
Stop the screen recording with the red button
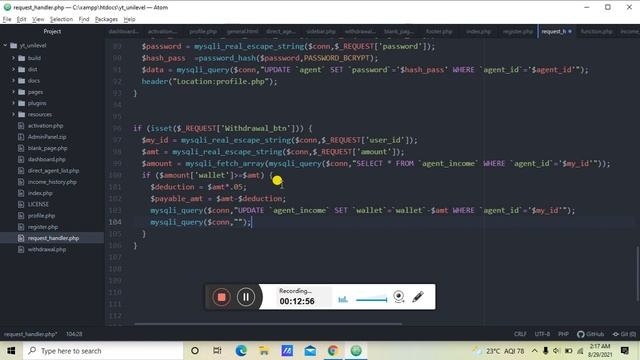[x=221, y=297]
